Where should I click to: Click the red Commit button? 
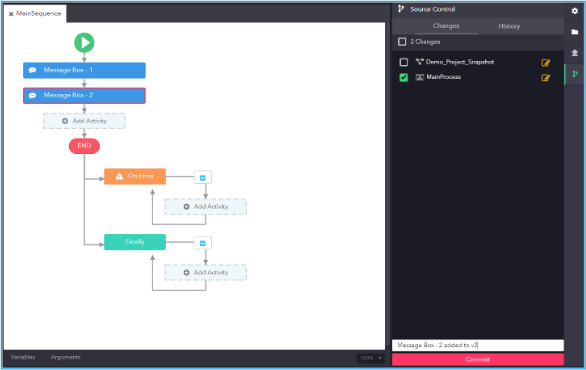tap(478, 360)
